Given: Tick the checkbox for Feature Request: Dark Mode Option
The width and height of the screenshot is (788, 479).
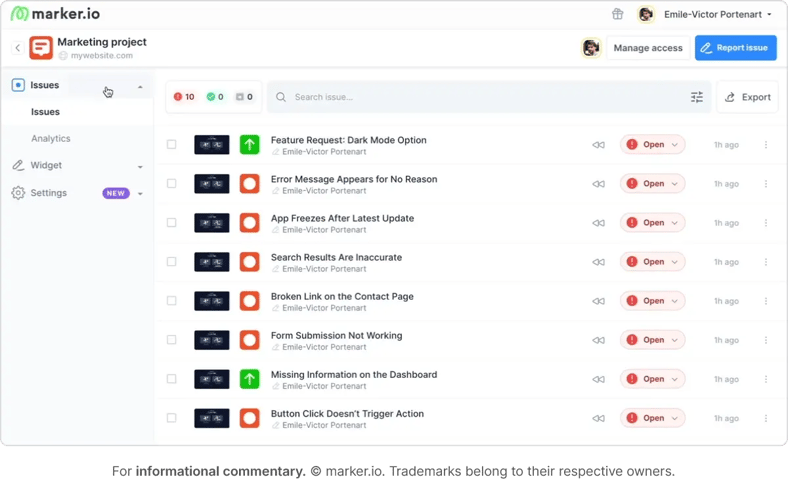Looking at the screenshot, I should click(171, 145).
